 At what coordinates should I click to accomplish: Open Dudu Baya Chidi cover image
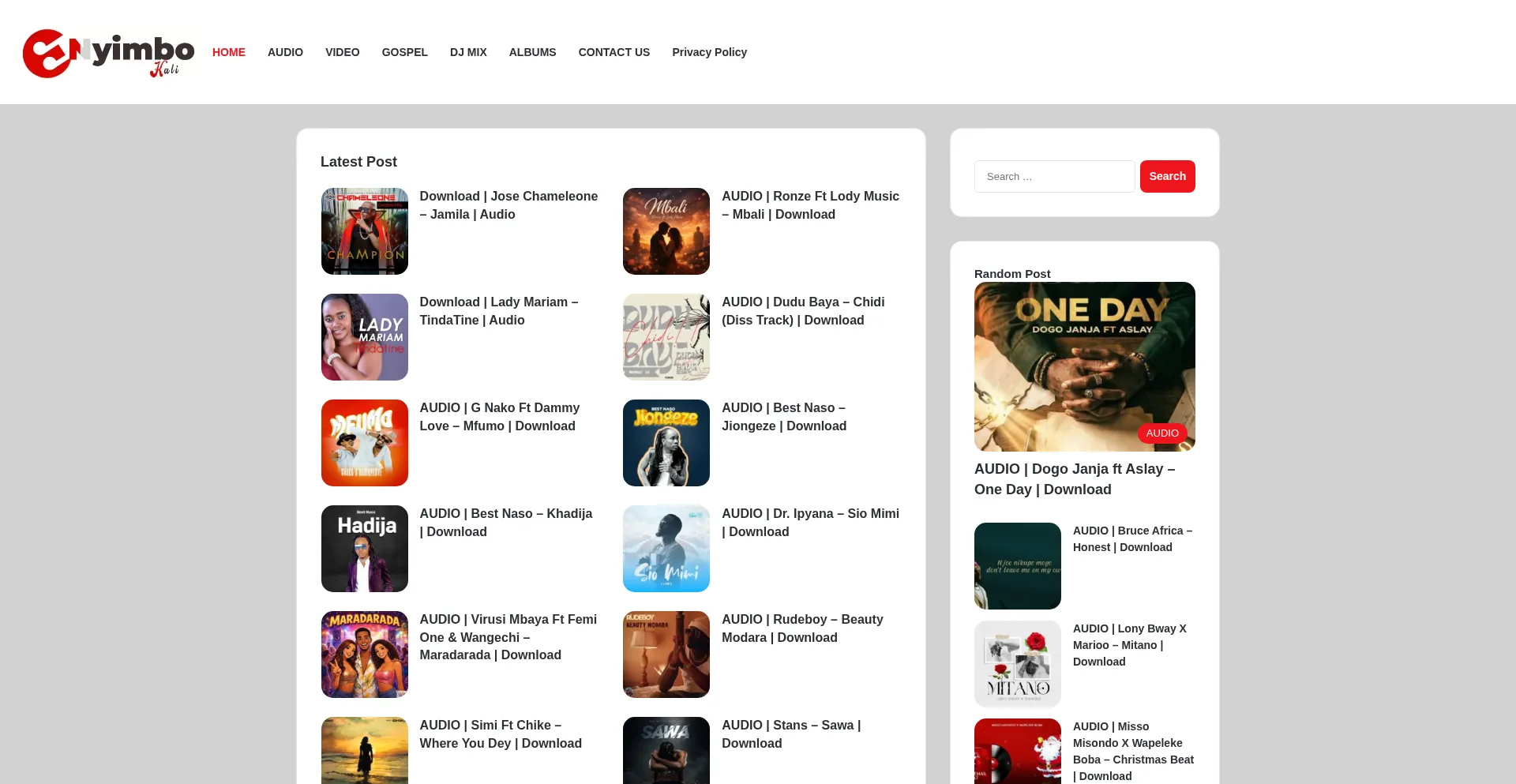666,337
